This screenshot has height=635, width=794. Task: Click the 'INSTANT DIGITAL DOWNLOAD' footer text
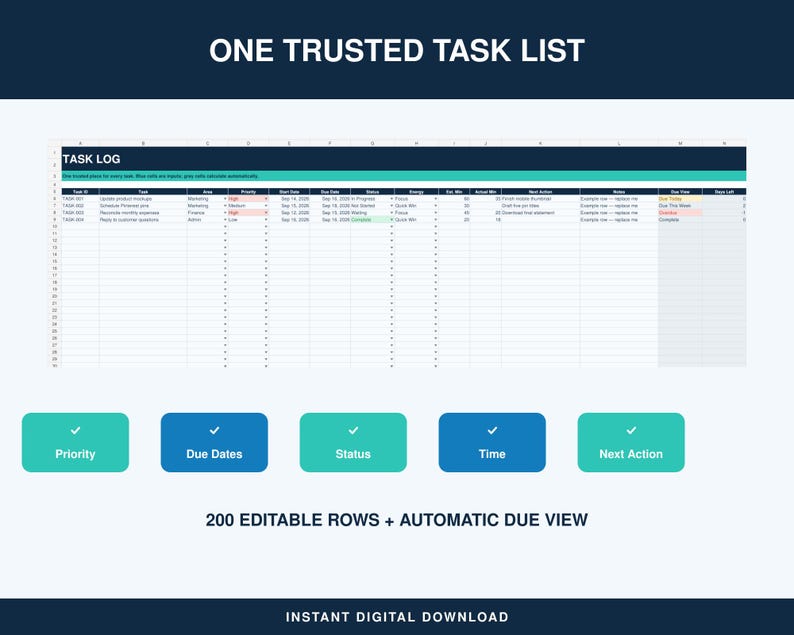[x=397, y=617]
